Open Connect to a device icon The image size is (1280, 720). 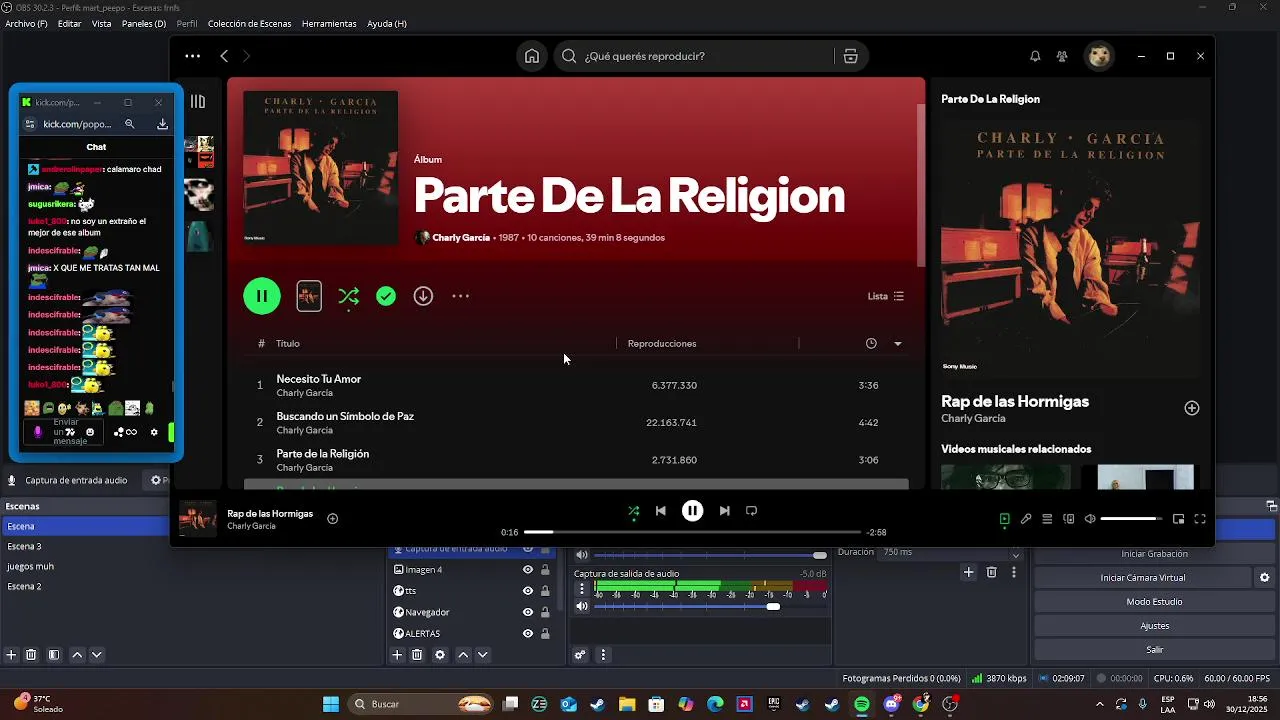click(1069, 519)
